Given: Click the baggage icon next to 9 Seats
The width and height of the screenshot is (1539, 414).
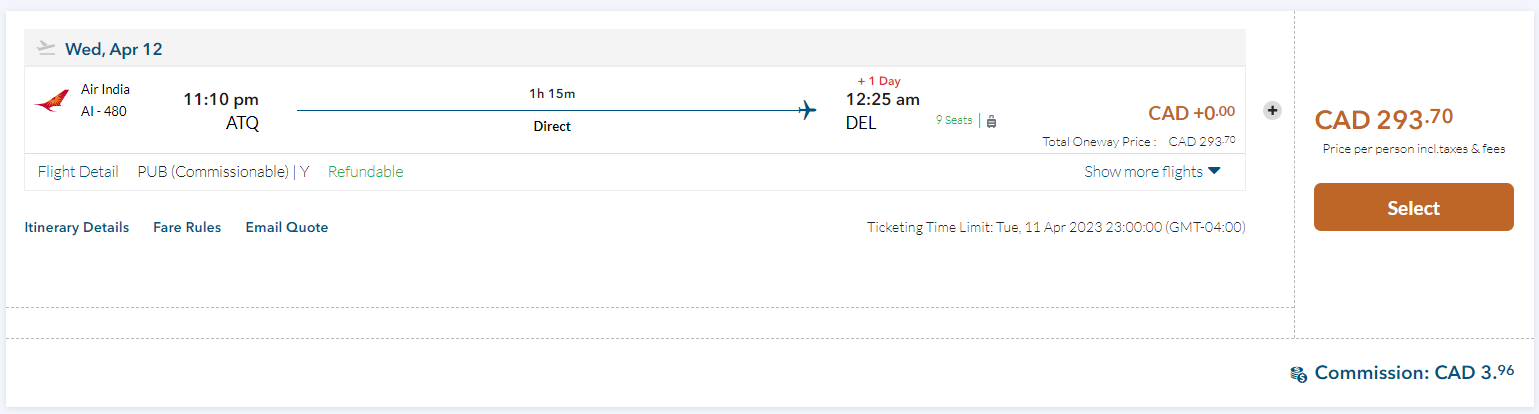Looking at the screenshot, I should [x=991, y=121].
